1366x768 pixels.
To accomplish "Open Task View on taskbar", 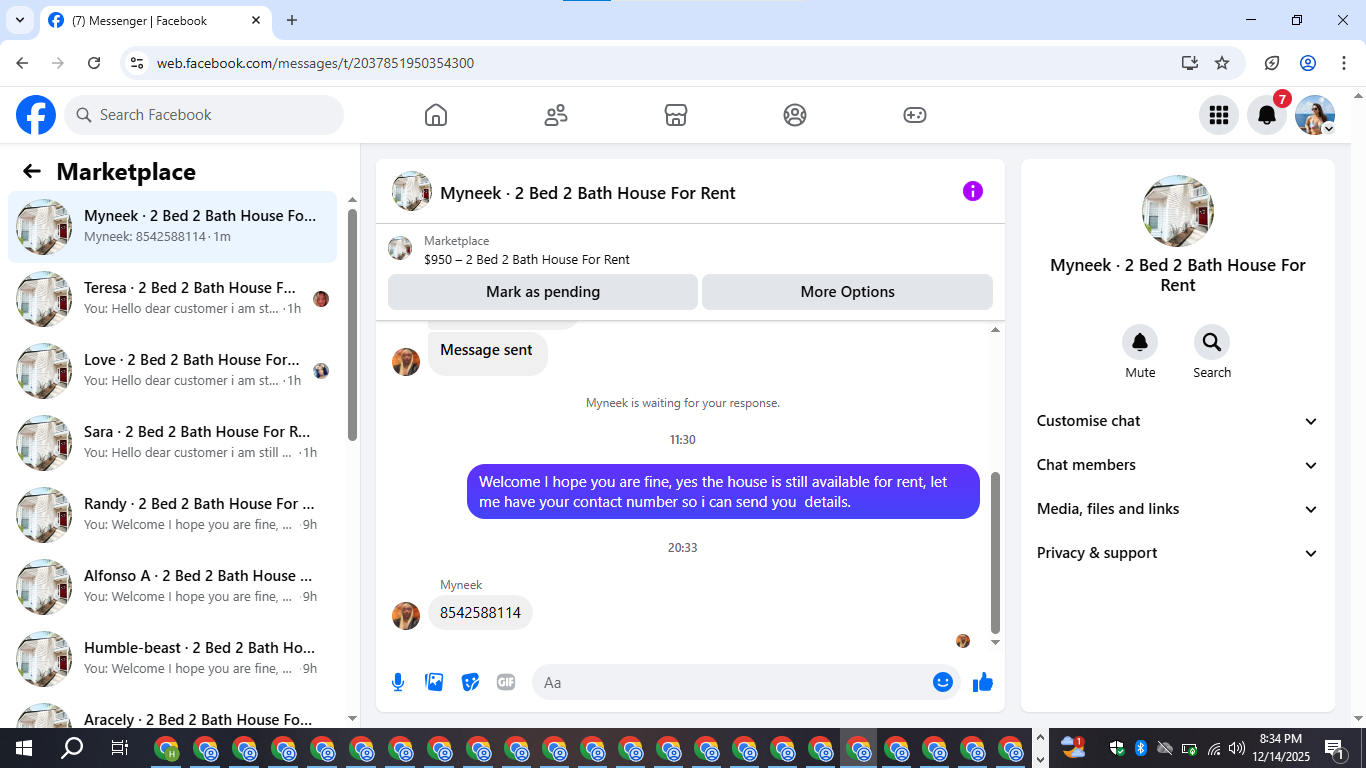I will click(x=120, y=748).
